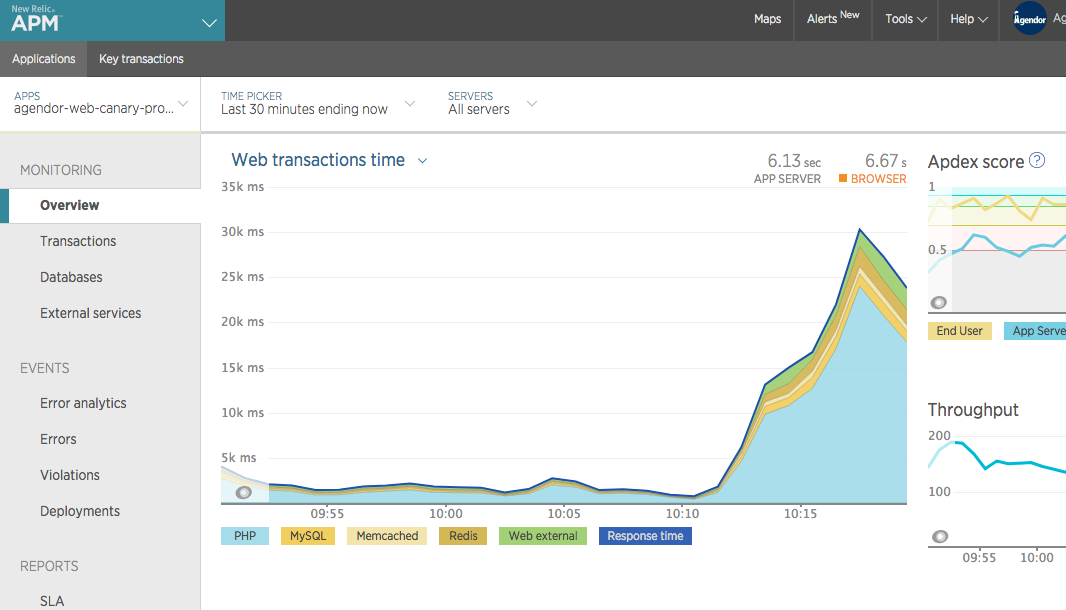Toggle the Response time legend series
This screenshot has height=610, width=1066.
coord(645,536)
